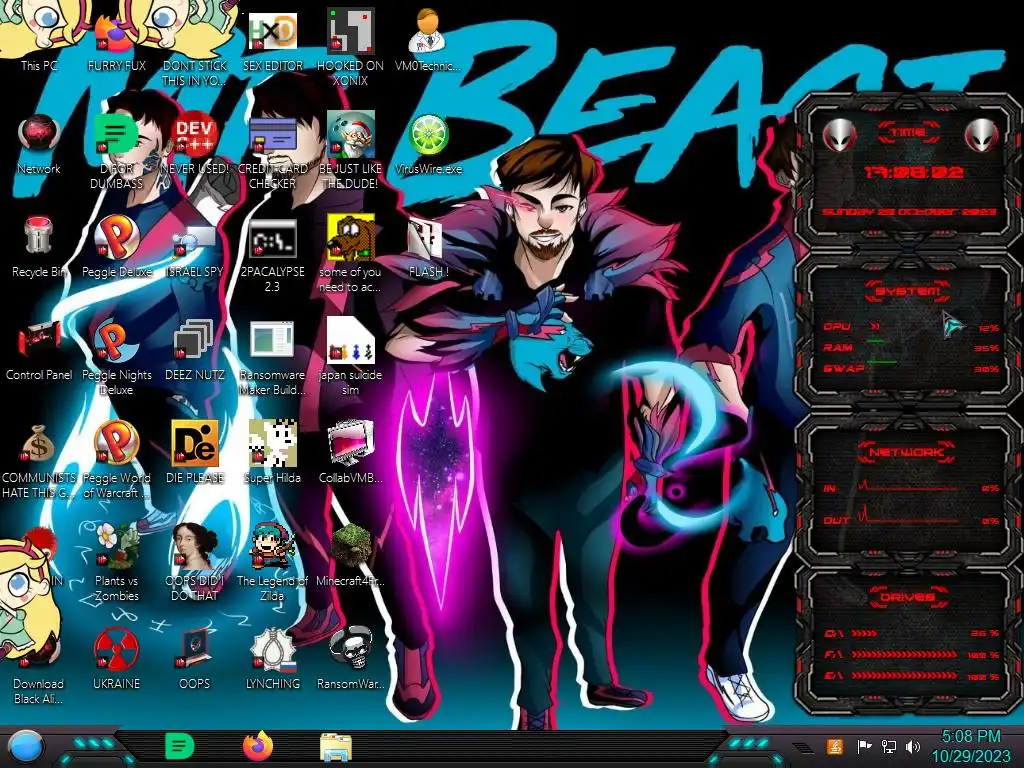Click the Java tray icon
This screenshot has height=768, width=1024.
click(x=835, y=746)
